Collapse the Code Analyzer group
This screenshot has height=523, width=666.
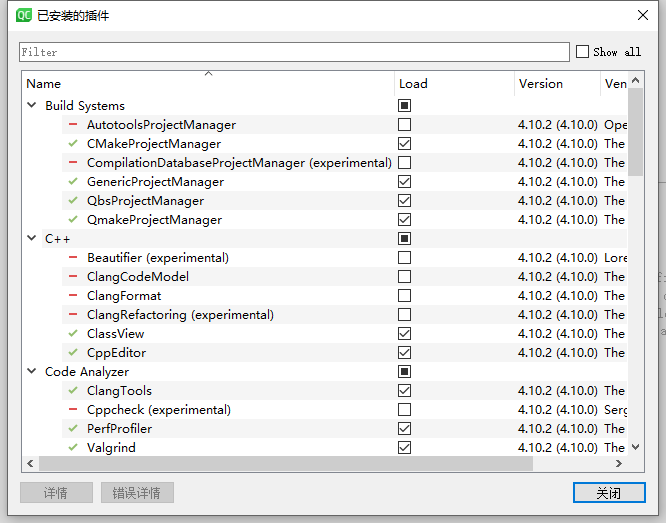coord(31,371)
